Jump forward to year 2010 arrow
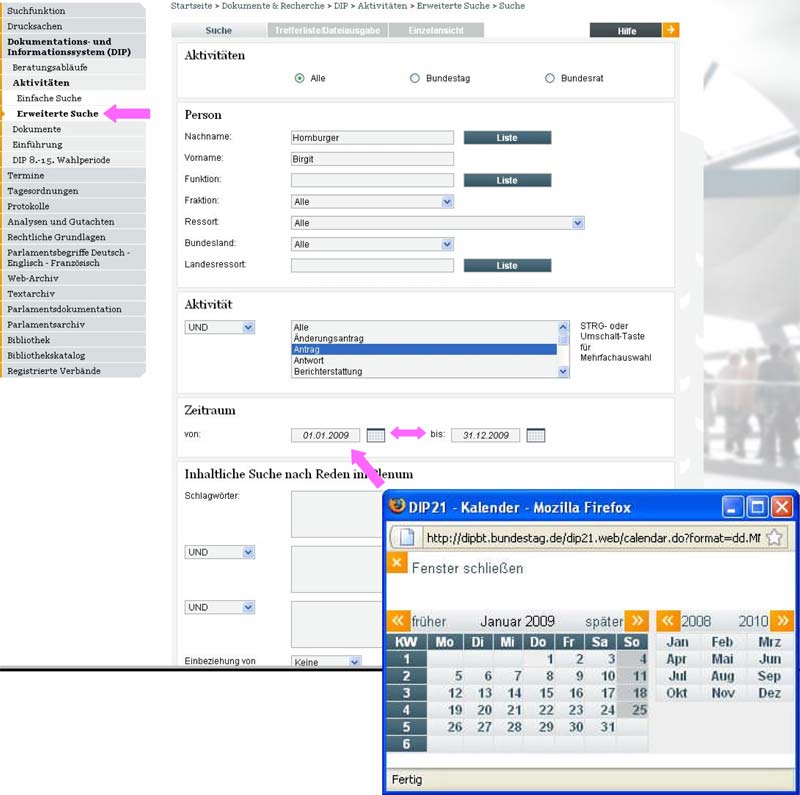Image resolution: width=800 pixels, height=795 pixels. click(x=782, y=621)
